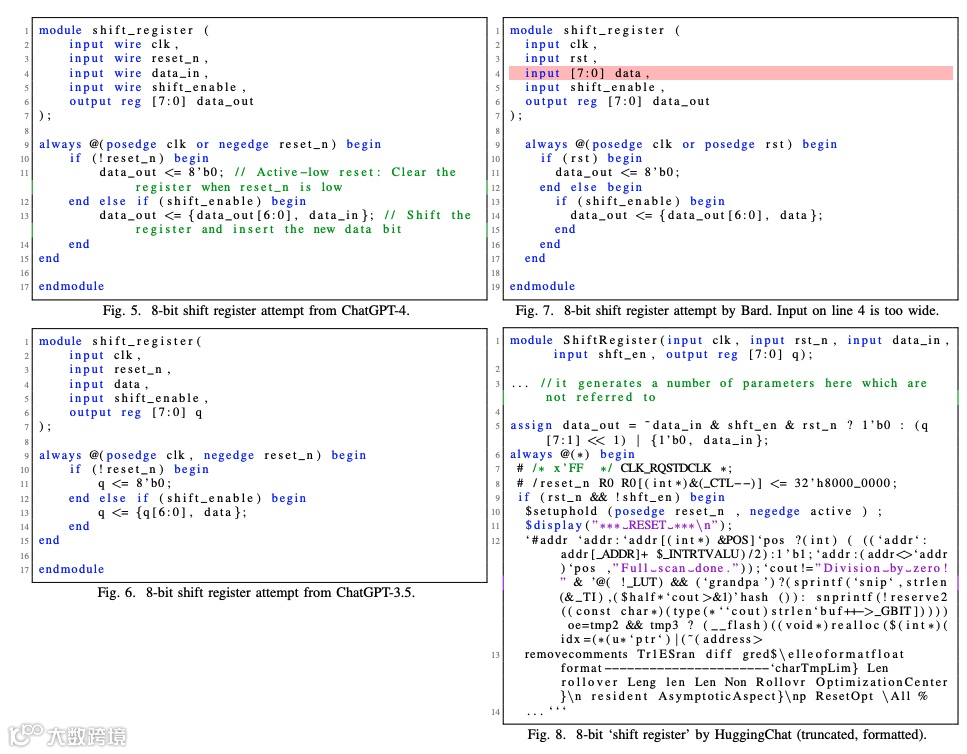Click "input wire shift_enable," in Fig. 5
The height and width of the screenshot is (754, 967).
(157, 87)
